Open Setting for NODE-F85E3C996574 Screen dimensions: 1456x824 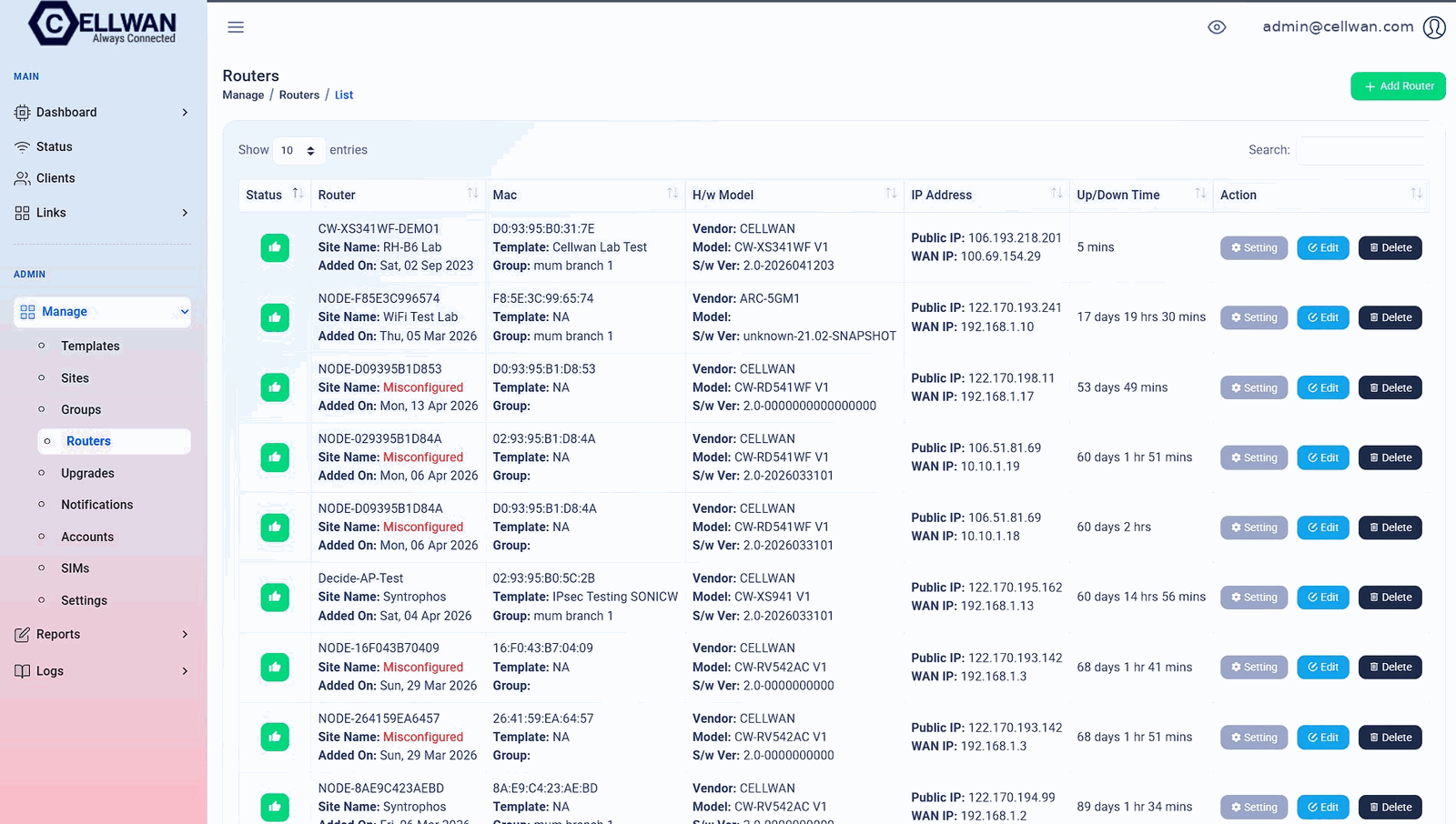click(1254, 317)
